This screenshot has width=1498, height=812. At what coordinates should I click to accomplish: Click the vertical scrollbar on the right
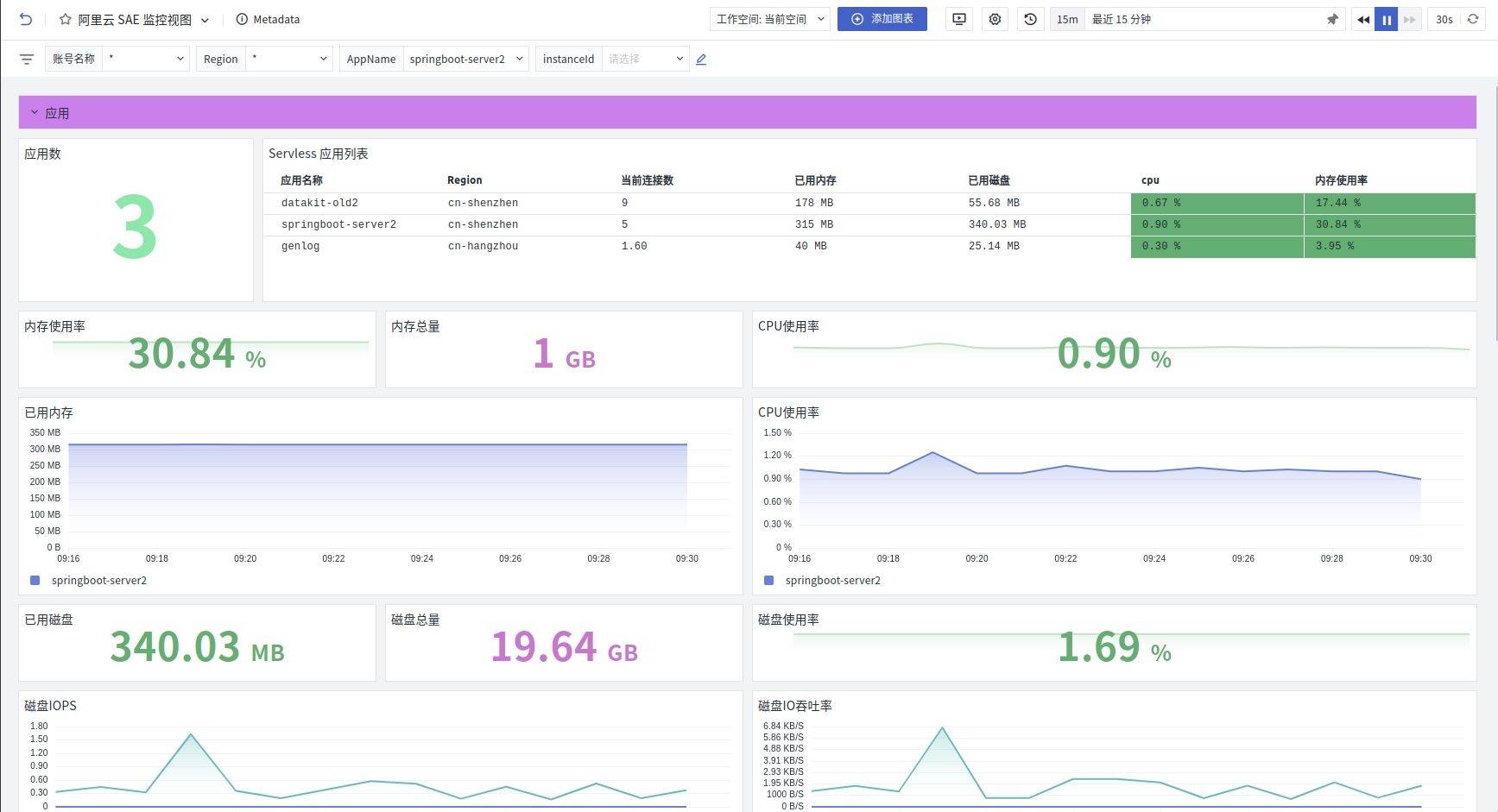click(x=1495, y=211)
